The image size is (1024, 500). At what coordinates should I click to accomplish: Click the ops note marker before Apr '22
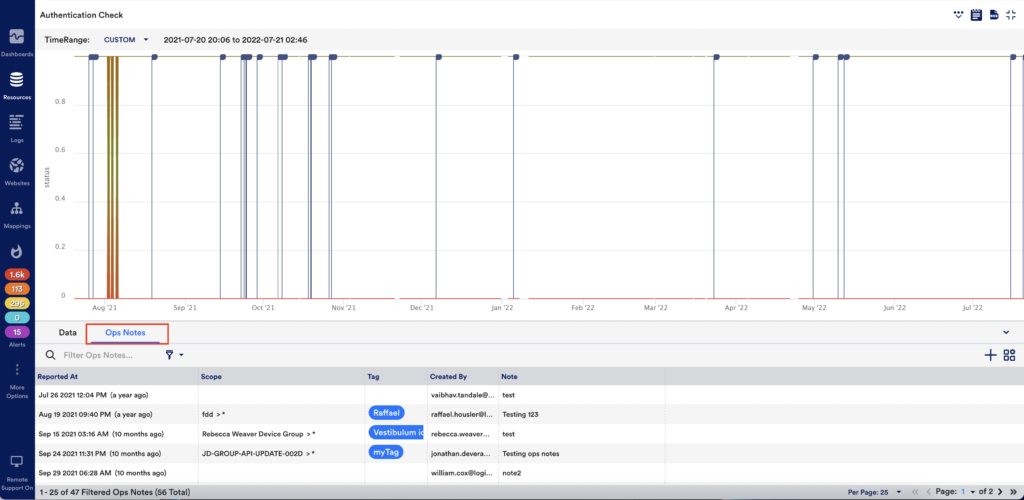716,57
